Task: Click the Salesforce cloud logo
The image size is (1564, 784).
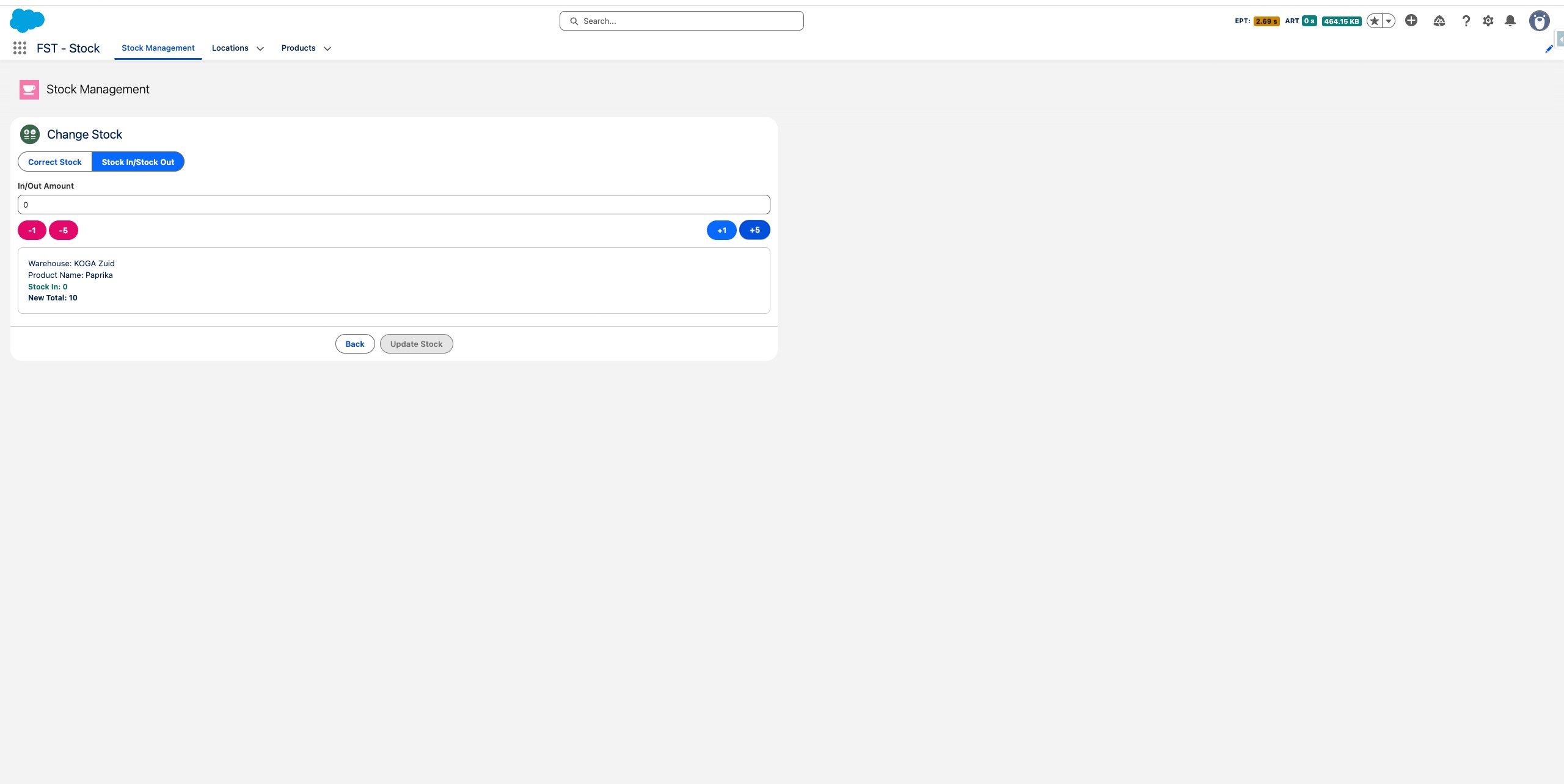Action: [x=27, y=21]
